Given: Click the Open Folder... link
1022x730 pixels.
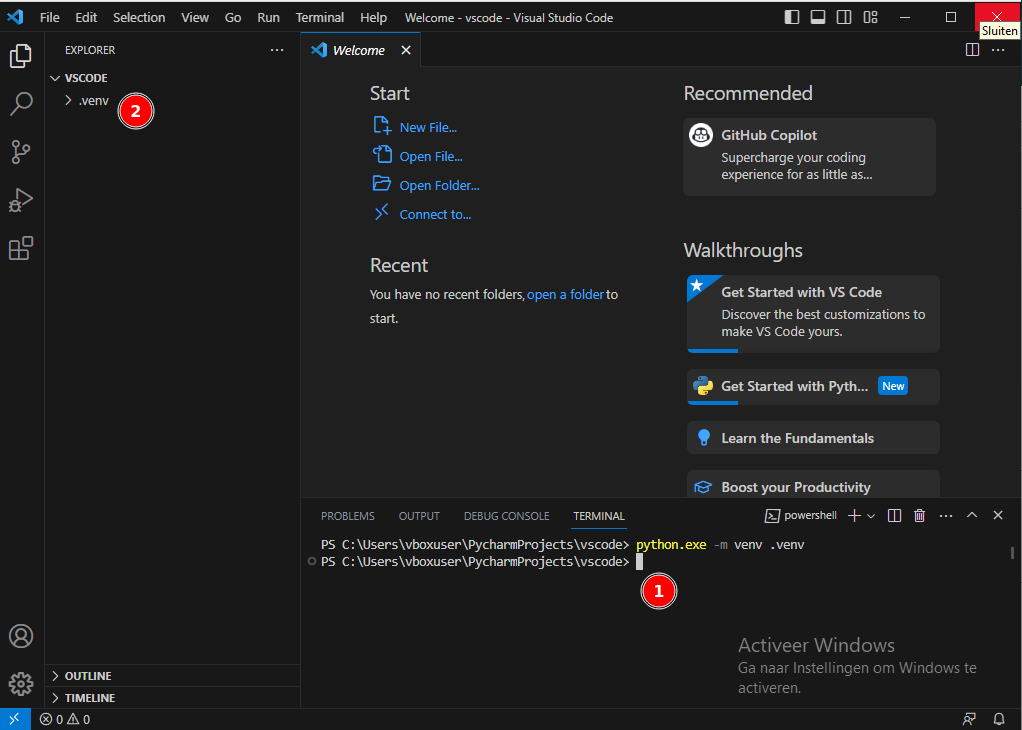Looking at the screenshot, I should click(x=439, y=185).
